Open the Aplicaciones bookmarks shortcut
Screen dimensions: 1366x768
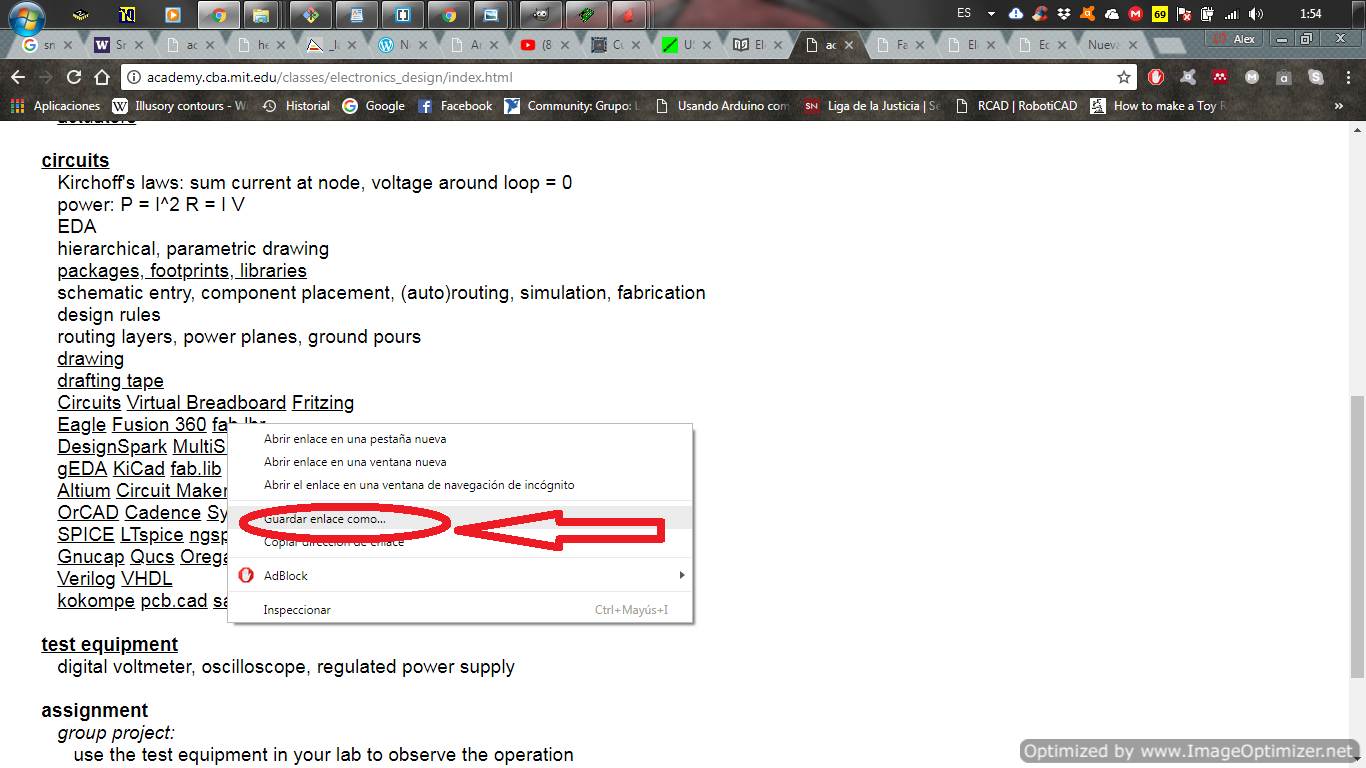56,106
